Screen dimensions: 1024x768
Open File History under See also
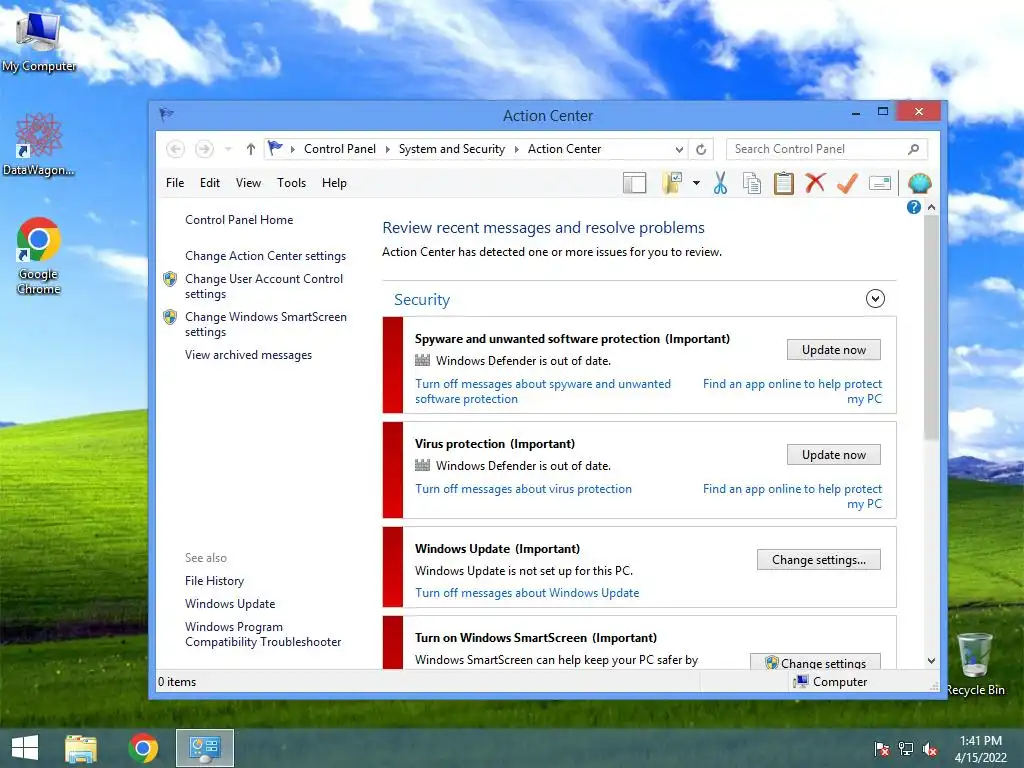[x=214, y=581]
